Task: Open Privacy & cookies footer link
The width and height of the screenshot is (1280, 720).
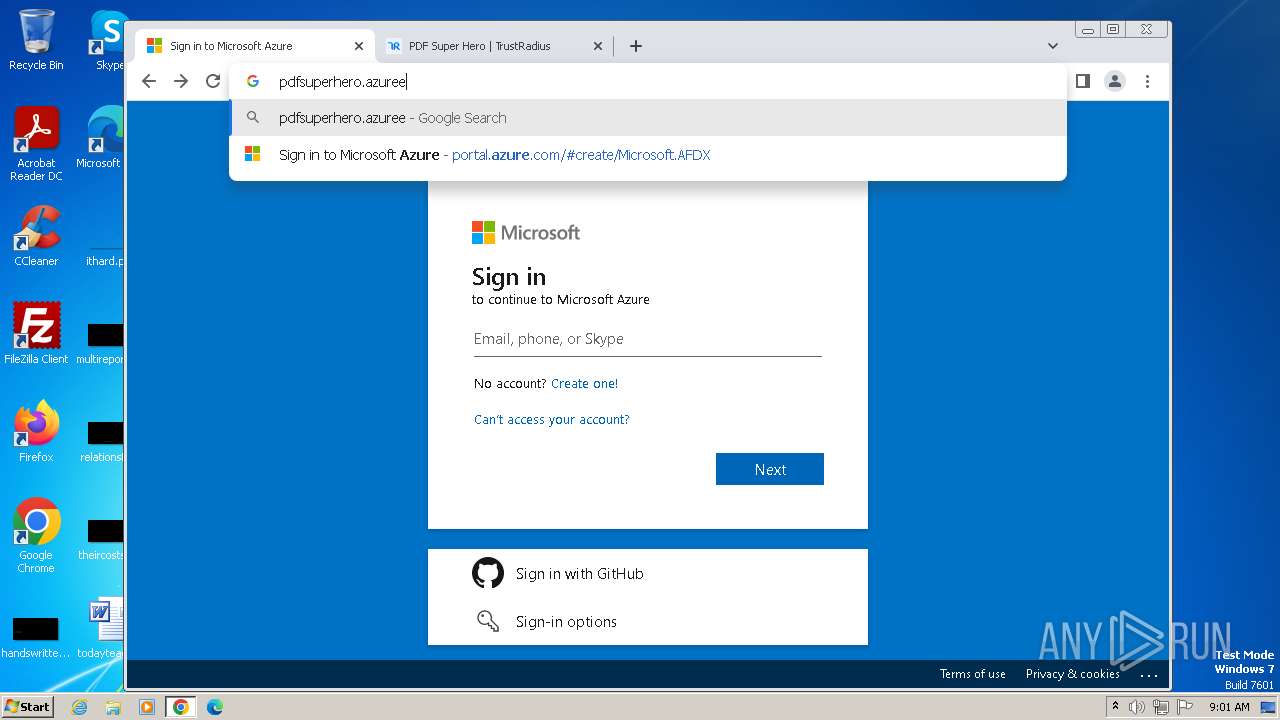Action: pos(1073,674)
